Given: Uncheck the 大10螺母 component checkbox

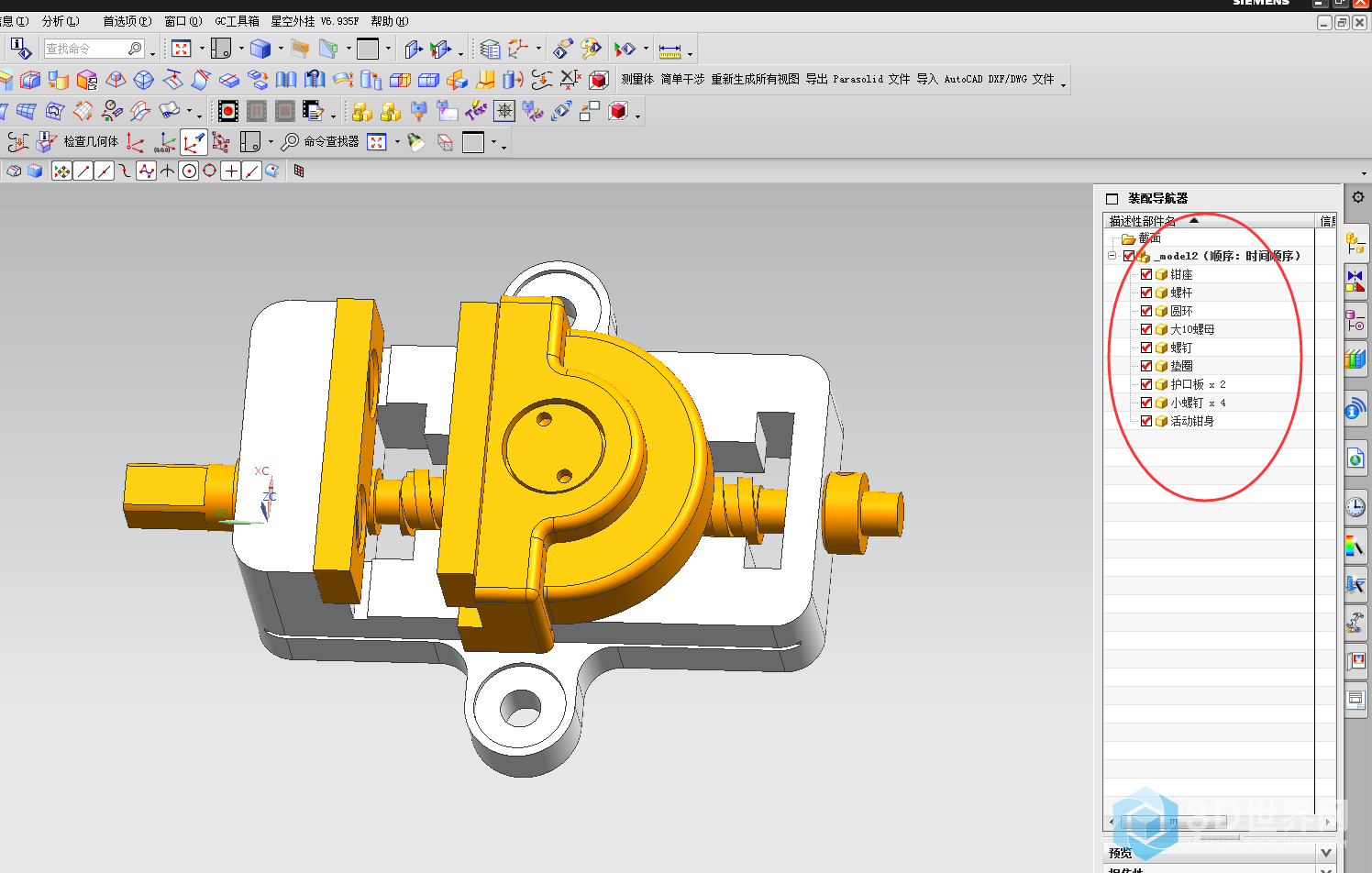Looking at the screenshot, I should coord(1146,329).
